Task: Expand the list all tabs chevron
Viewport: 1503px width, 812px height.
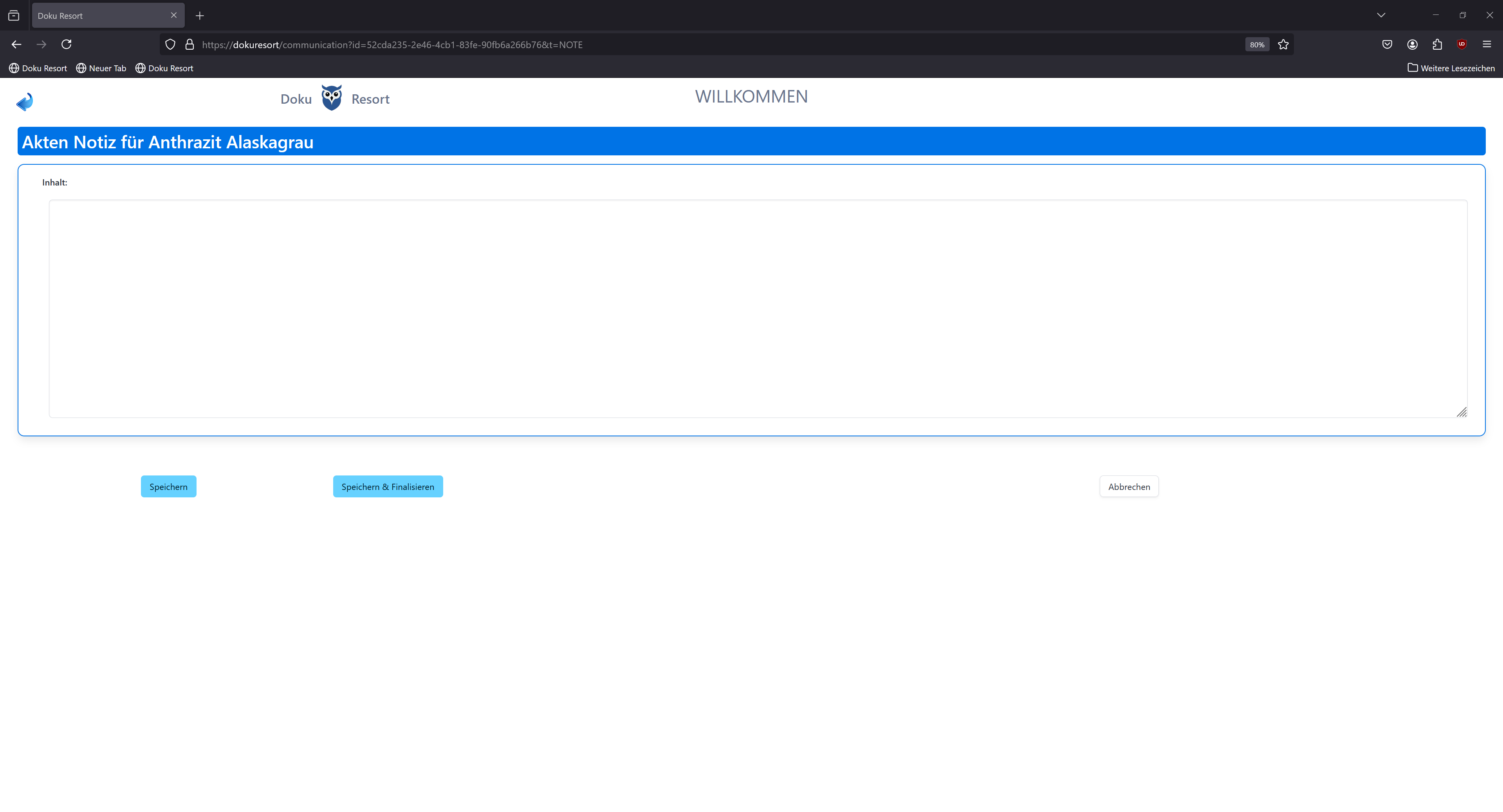Action: pos(1380,15)
